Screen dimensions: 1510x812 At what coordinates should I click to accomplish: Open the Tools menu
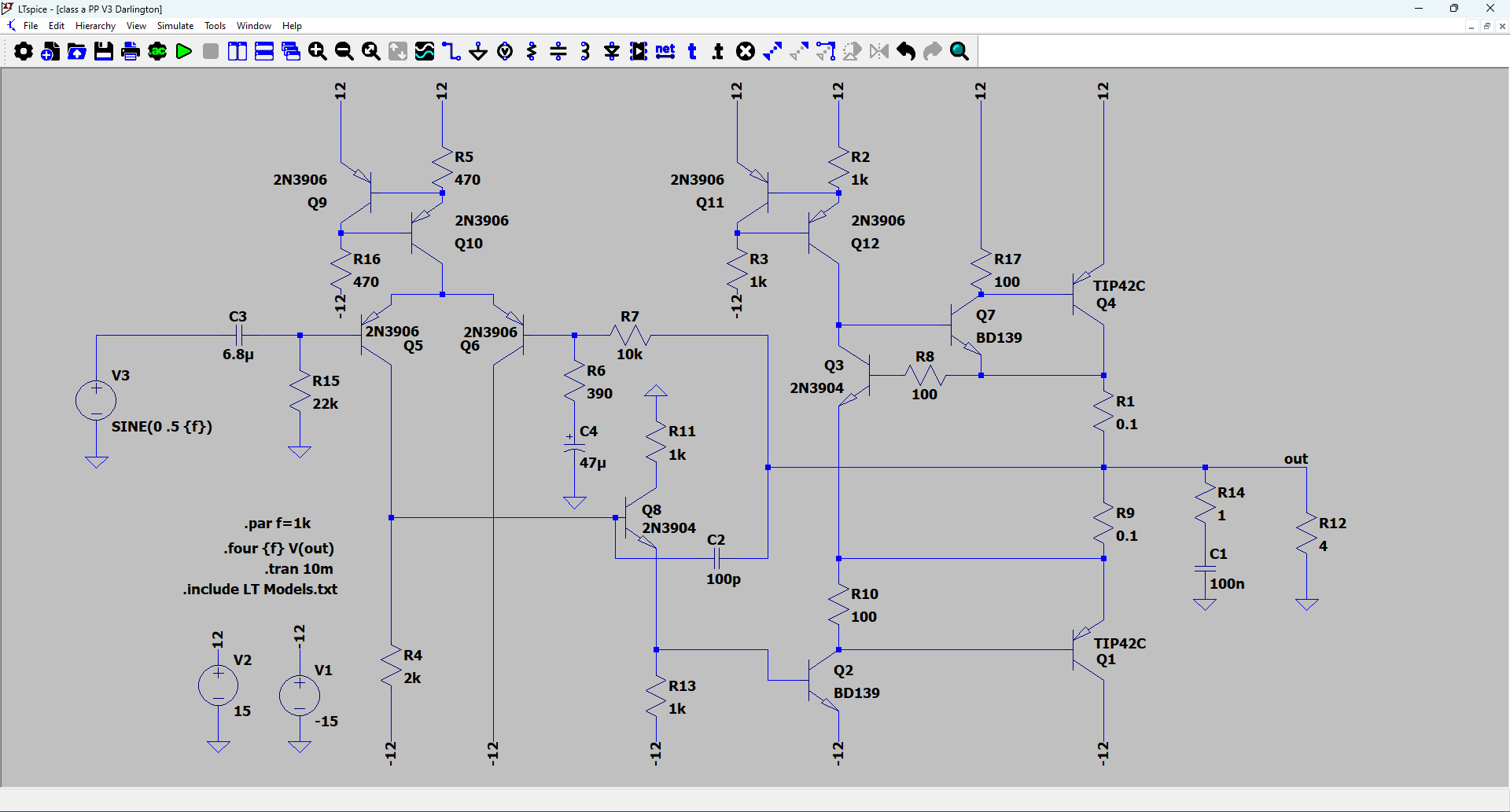coord(215,26)
